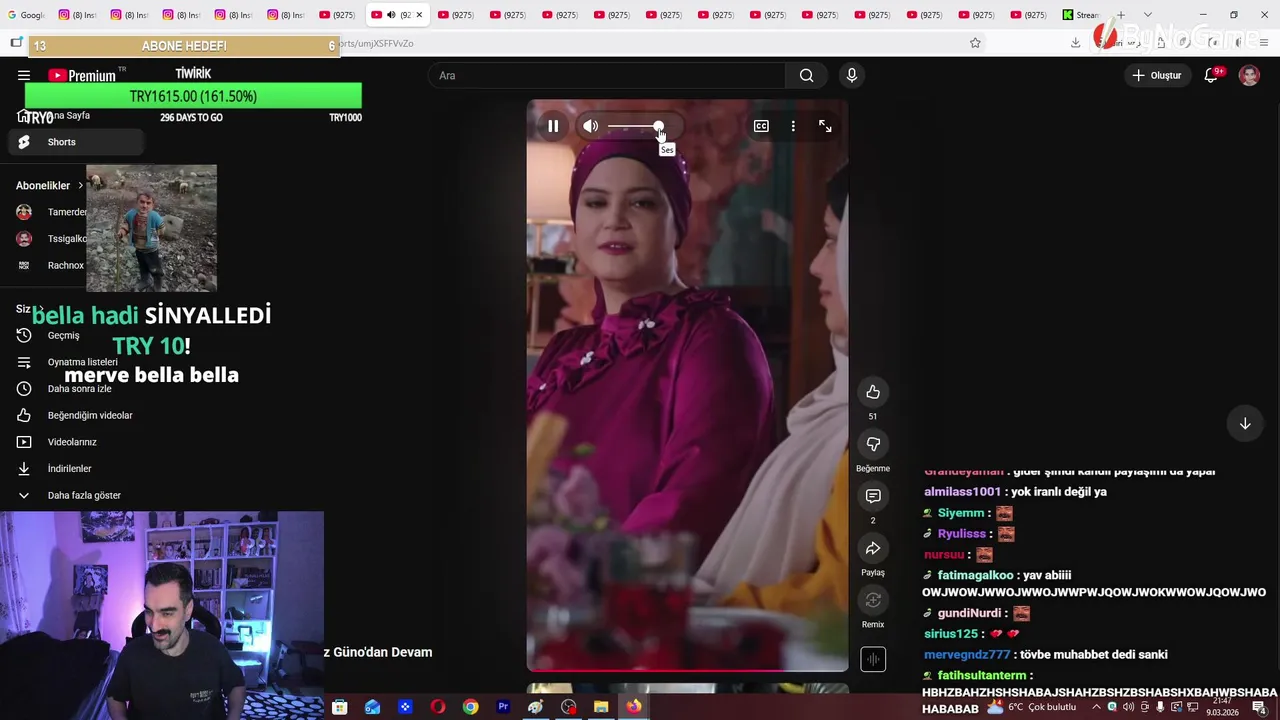Open the Short's comments panel
Image resolution: width=1280 pixels, height=720 pixels.
873,496
